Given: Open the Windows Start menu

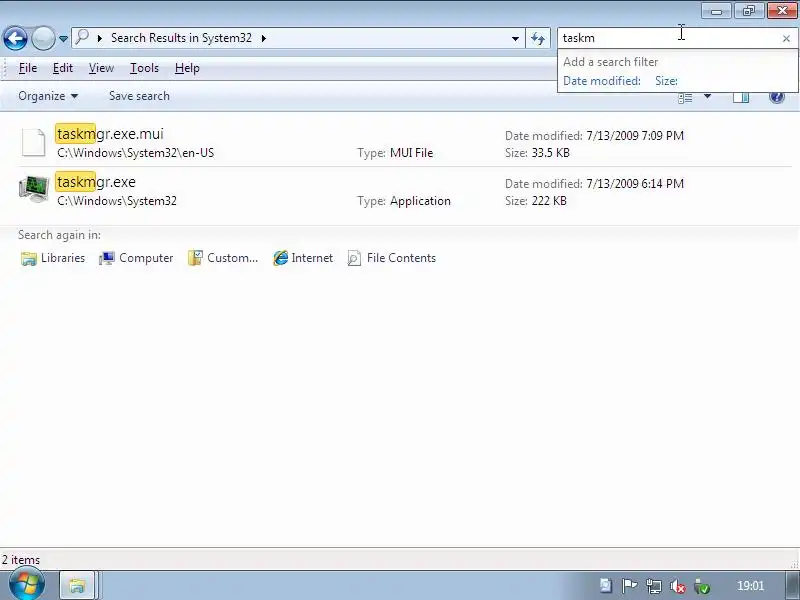Looking at the screenshot, I should pos(27,586).
